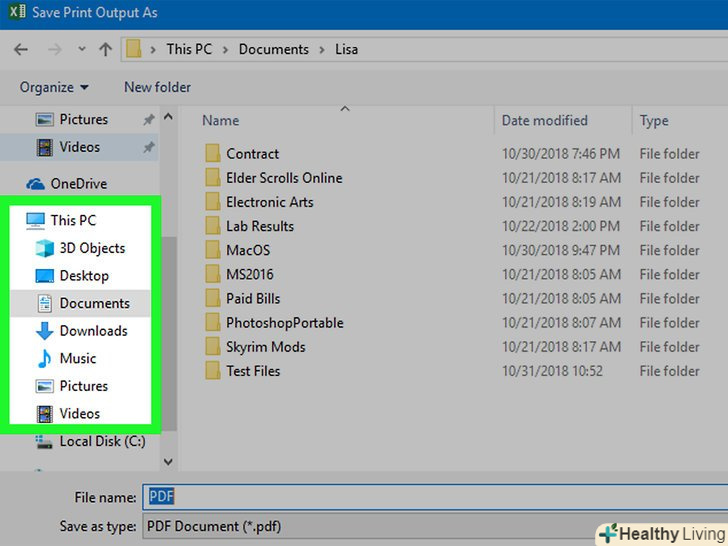The width and height of the screenshot is (728, 546).
Task: Sort files by Date modified column
Action: click(544, 121)
